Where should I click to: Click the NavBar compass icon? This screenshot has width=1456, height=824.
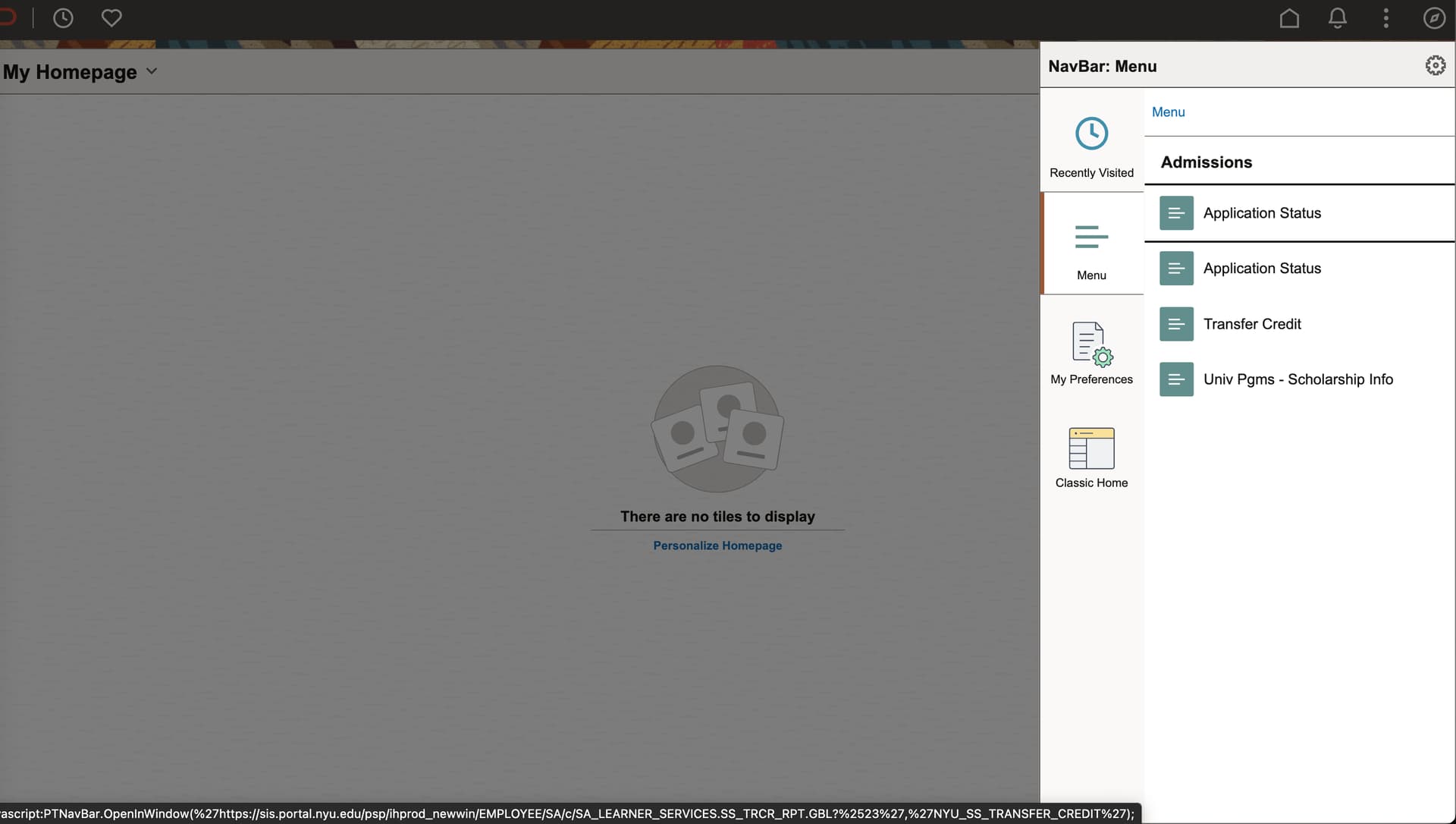pyautogui.click(x=1434, y=18)
